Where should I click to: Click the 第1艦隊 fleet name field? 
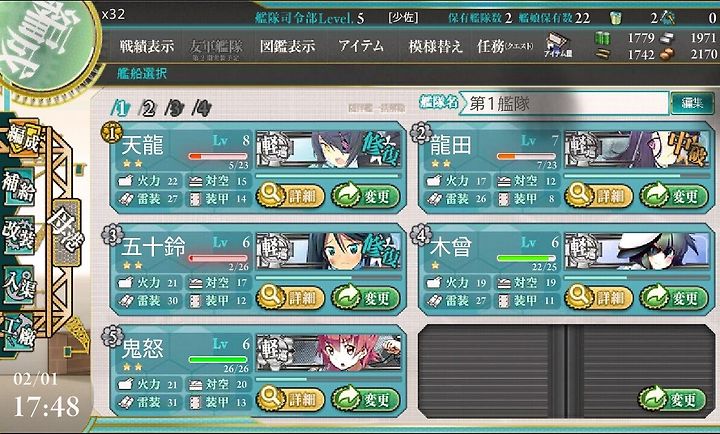pos(565,103)
